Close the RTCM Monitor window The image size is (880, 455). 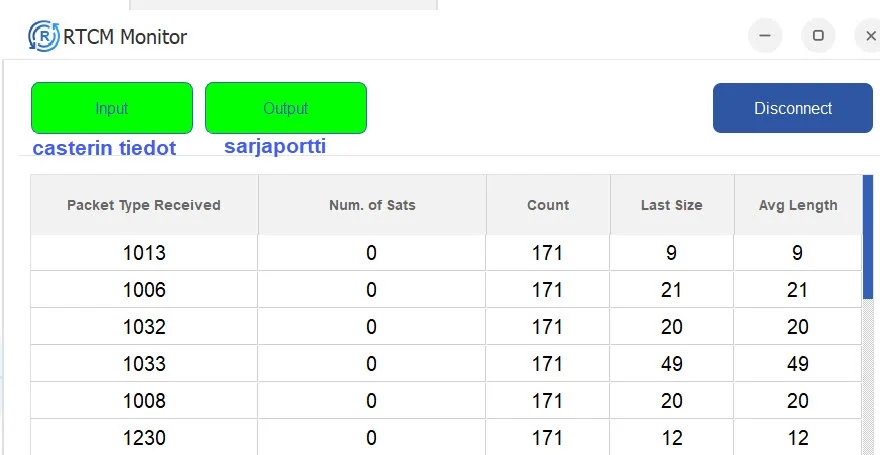point(870,36)
